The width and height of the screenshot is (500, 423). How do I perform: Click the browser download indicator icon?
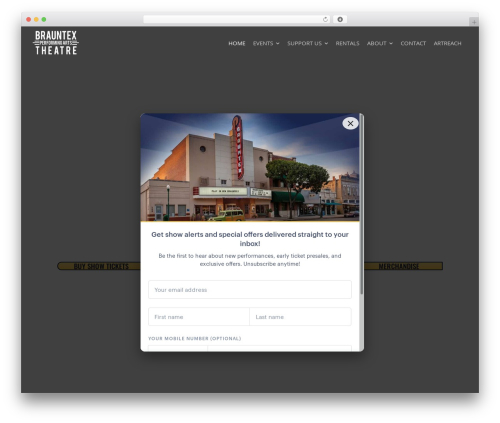[x=340, y=19]
